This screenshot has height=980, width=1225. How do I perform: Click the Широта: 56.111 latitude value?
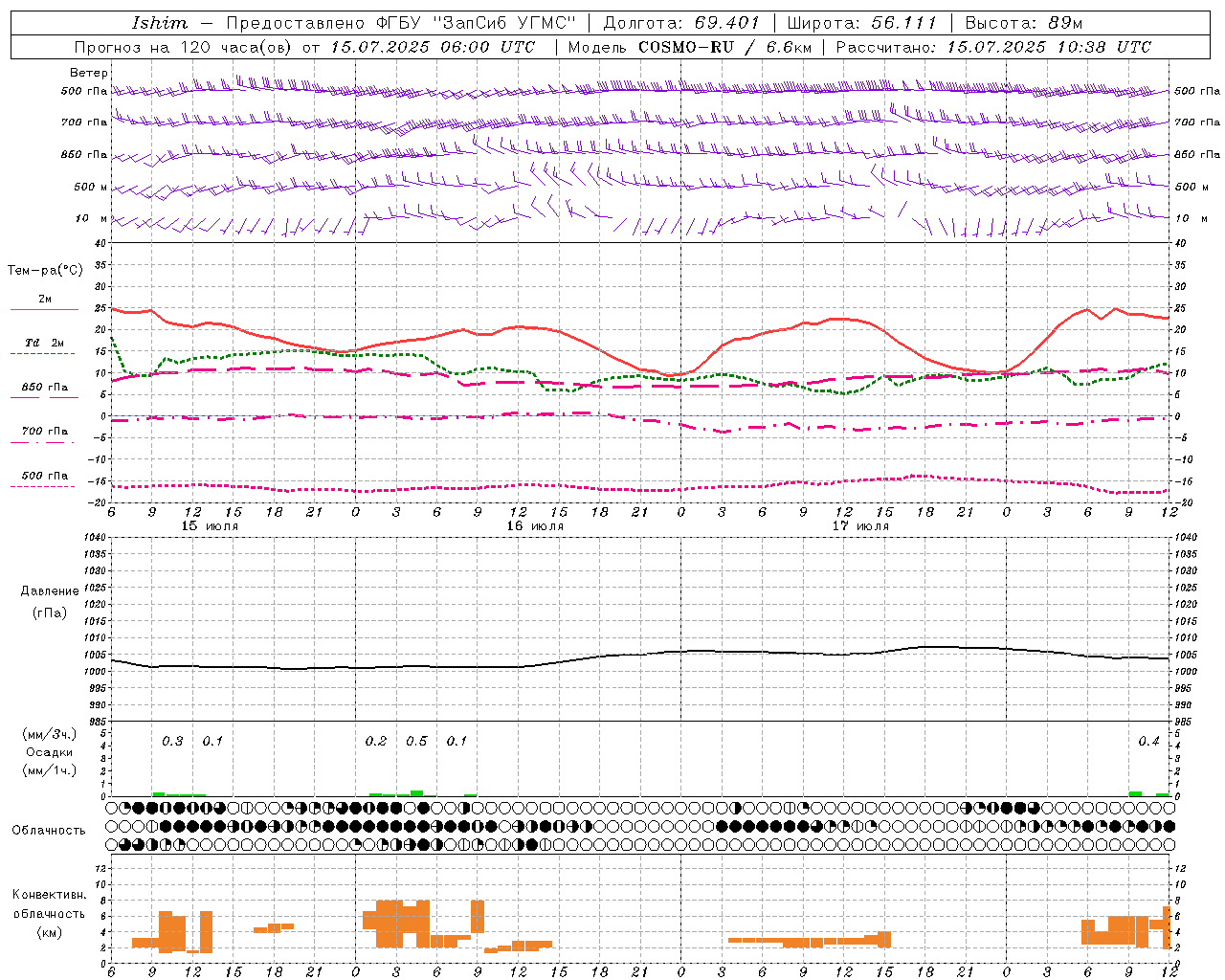[x=861, y=22]
